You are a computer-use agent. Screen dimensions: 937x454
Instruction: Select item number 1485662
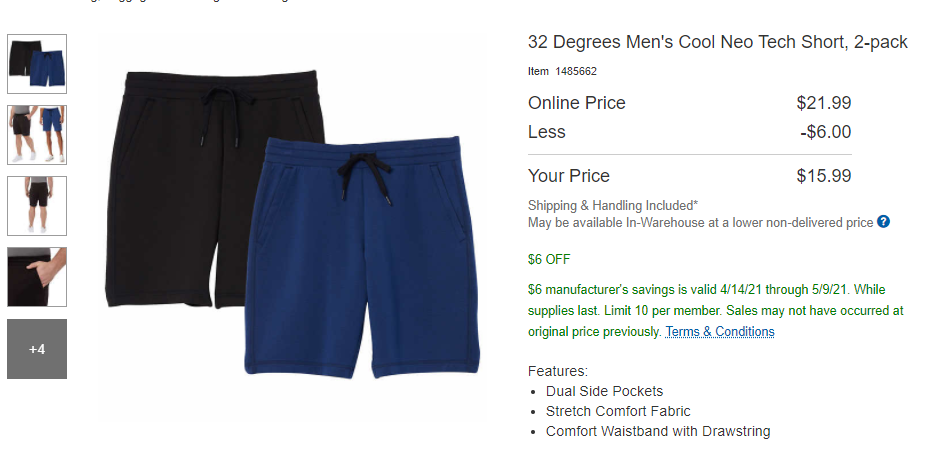[x=576, y=71]
